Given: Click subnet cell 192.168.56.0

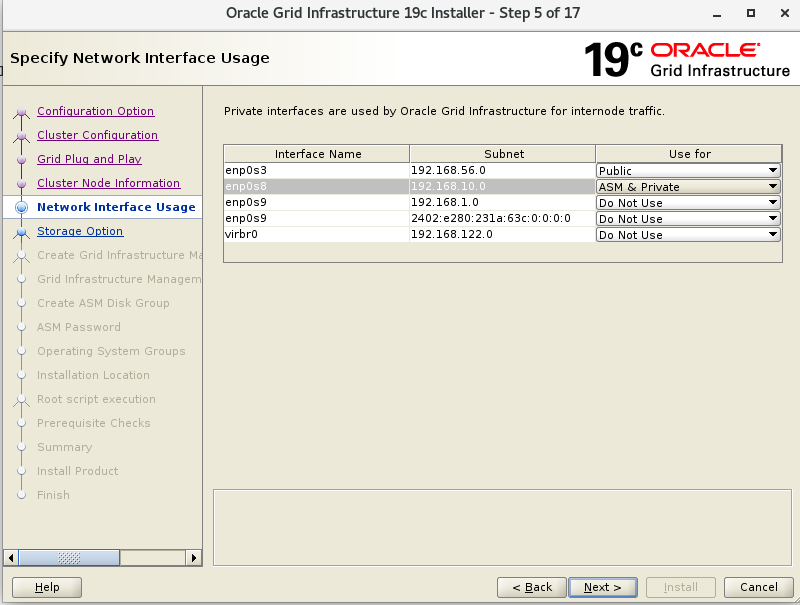Looking at the screenshot, I should 502,170.
